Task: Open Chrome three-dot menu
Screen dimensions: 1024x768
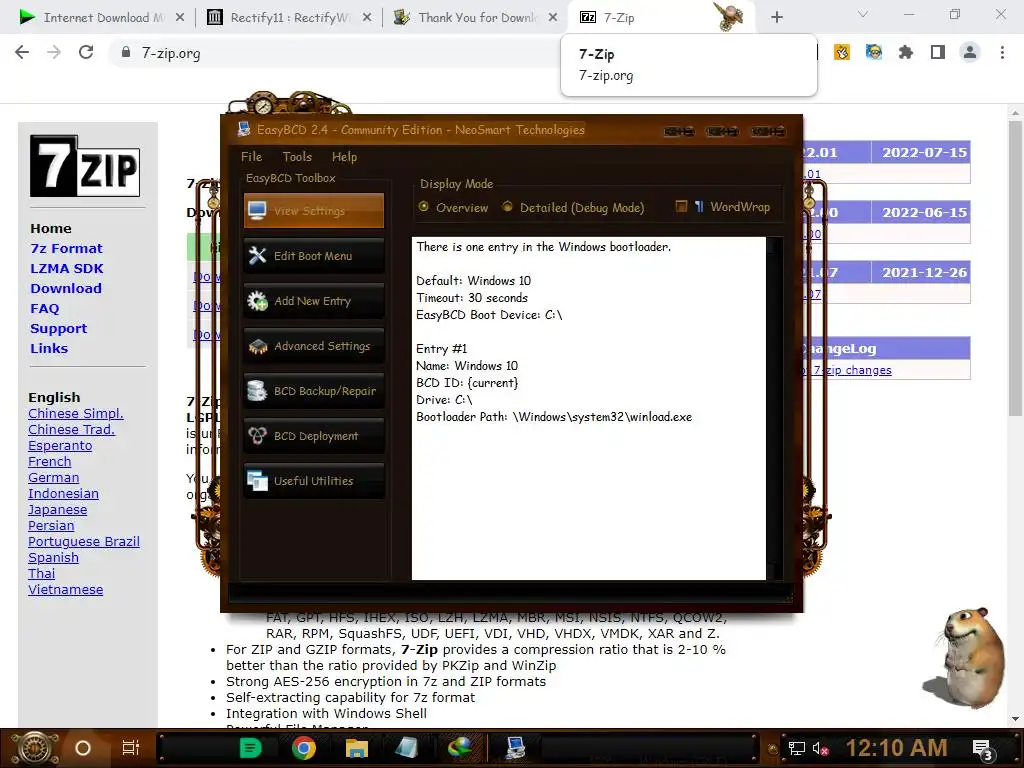Action: tap(1002, 52)
